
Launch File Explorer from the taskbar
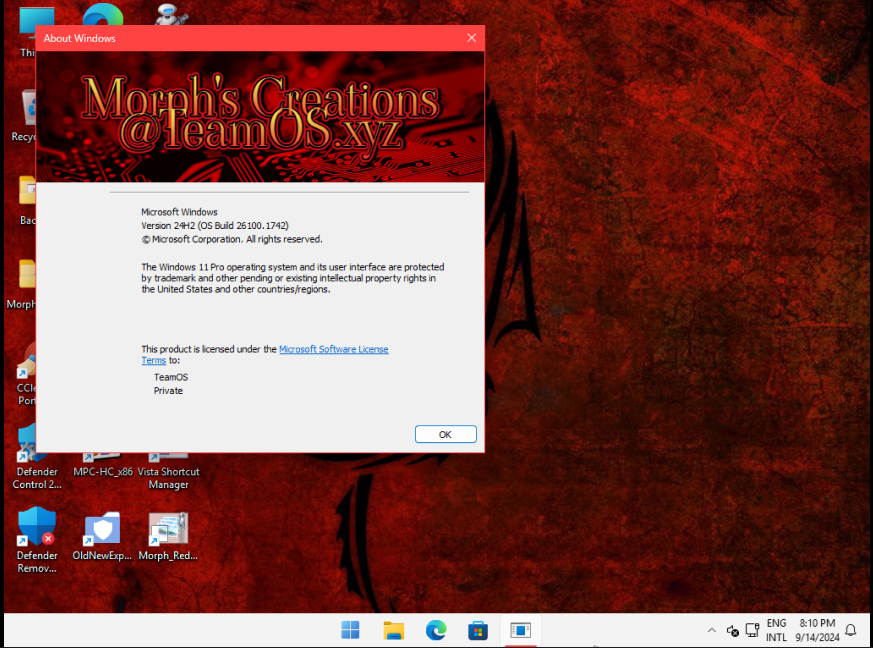coord(394,630)
